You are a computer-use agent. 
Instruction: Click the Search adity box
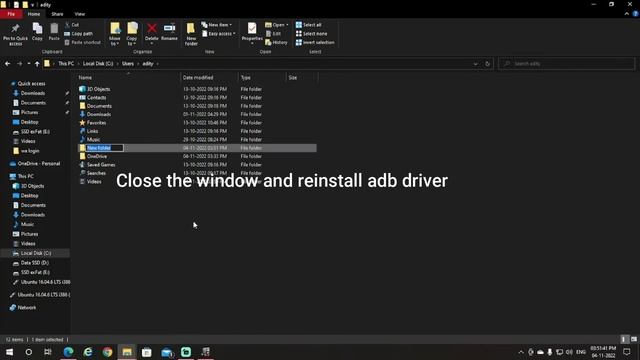click(567, 64)
